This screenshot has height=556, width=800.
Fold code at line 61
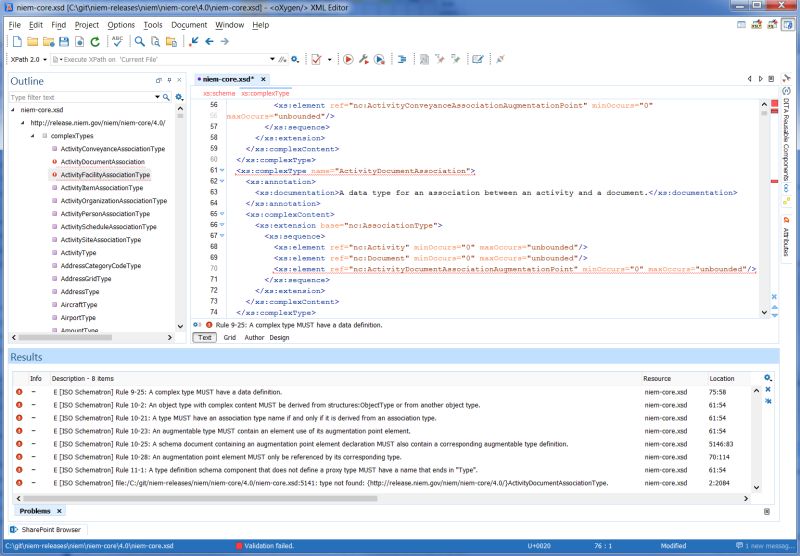tap(222, 170)
